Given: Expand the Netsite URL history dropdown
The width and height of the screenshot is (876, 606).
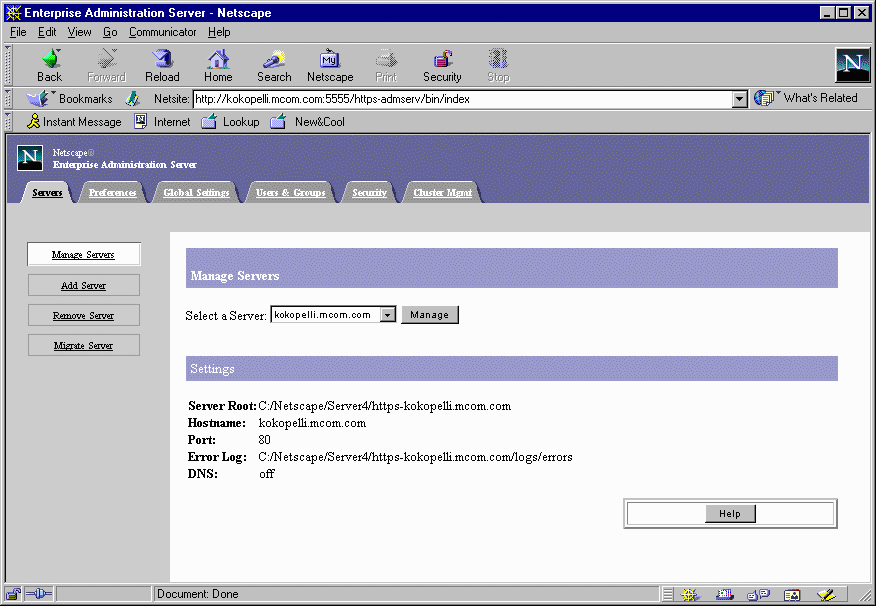Looking at the screenshot, I should 739,99.
